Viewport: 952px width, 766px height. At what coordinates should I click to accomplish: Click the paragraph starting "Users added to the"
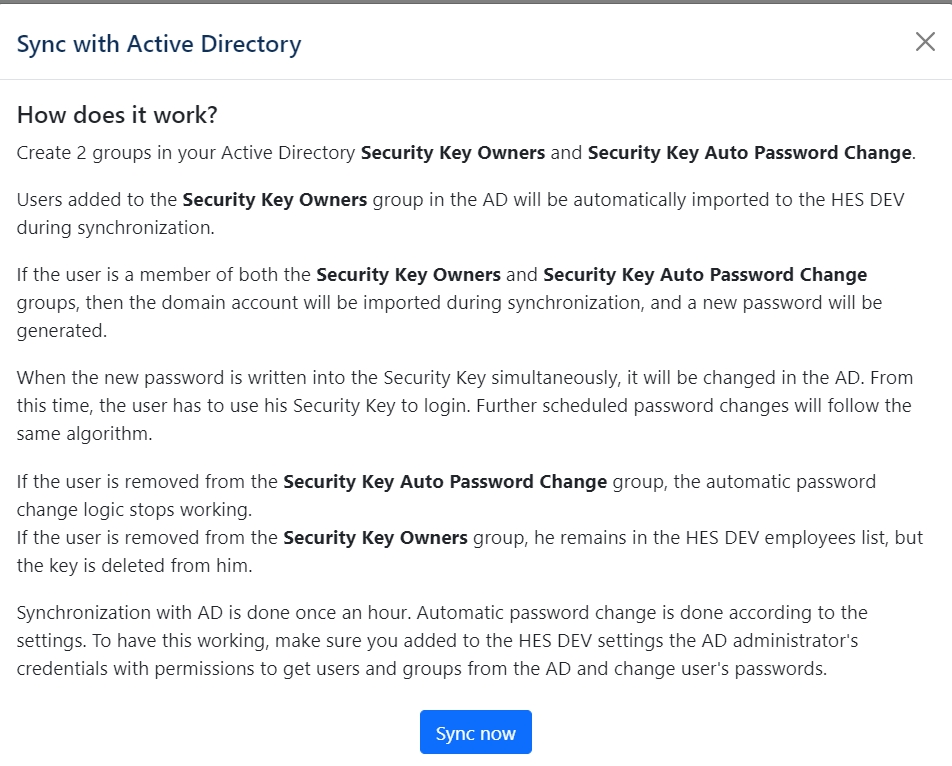click(460, 213)
